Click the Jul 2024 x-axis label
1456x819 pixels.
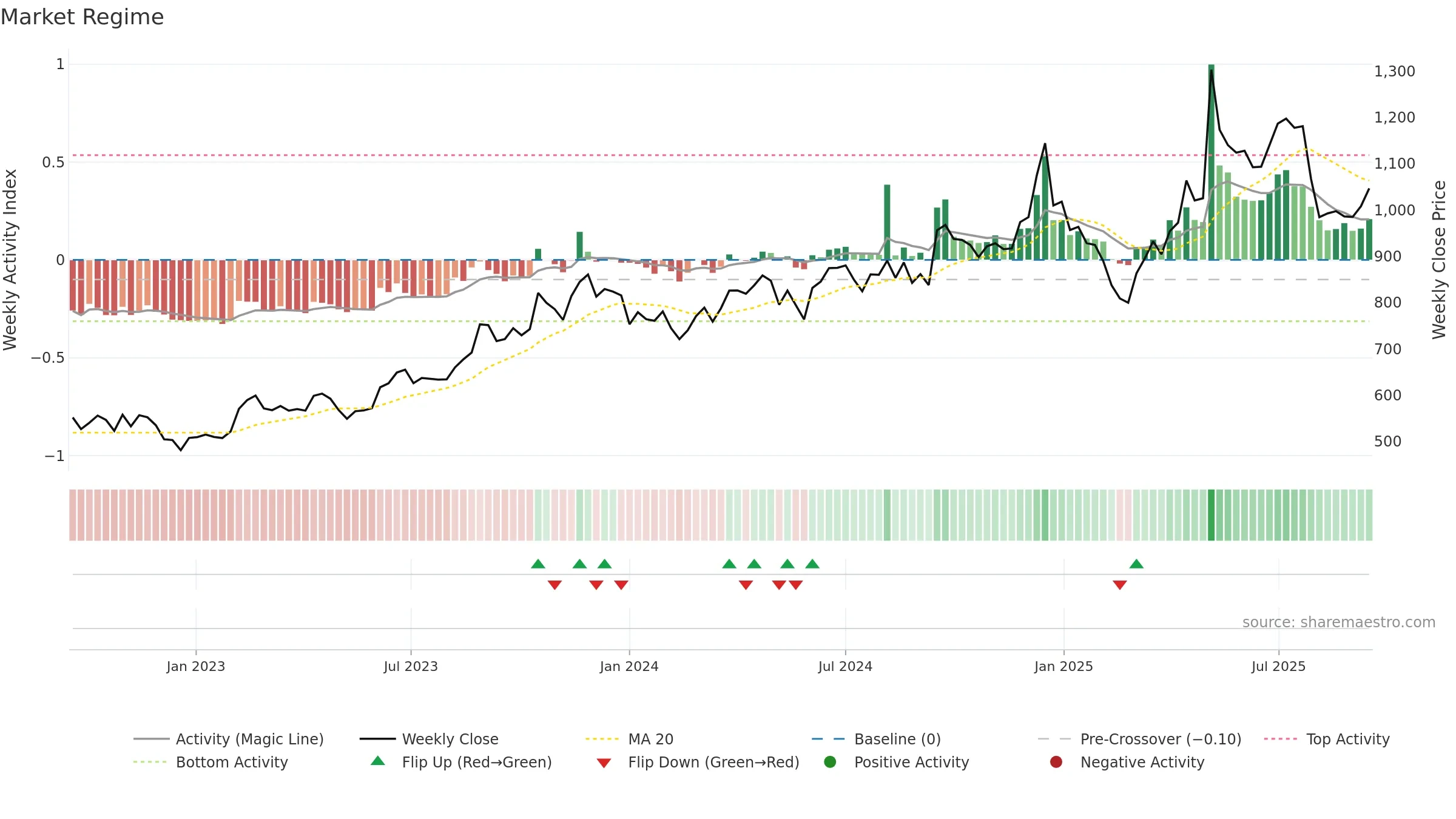[845, 667]
